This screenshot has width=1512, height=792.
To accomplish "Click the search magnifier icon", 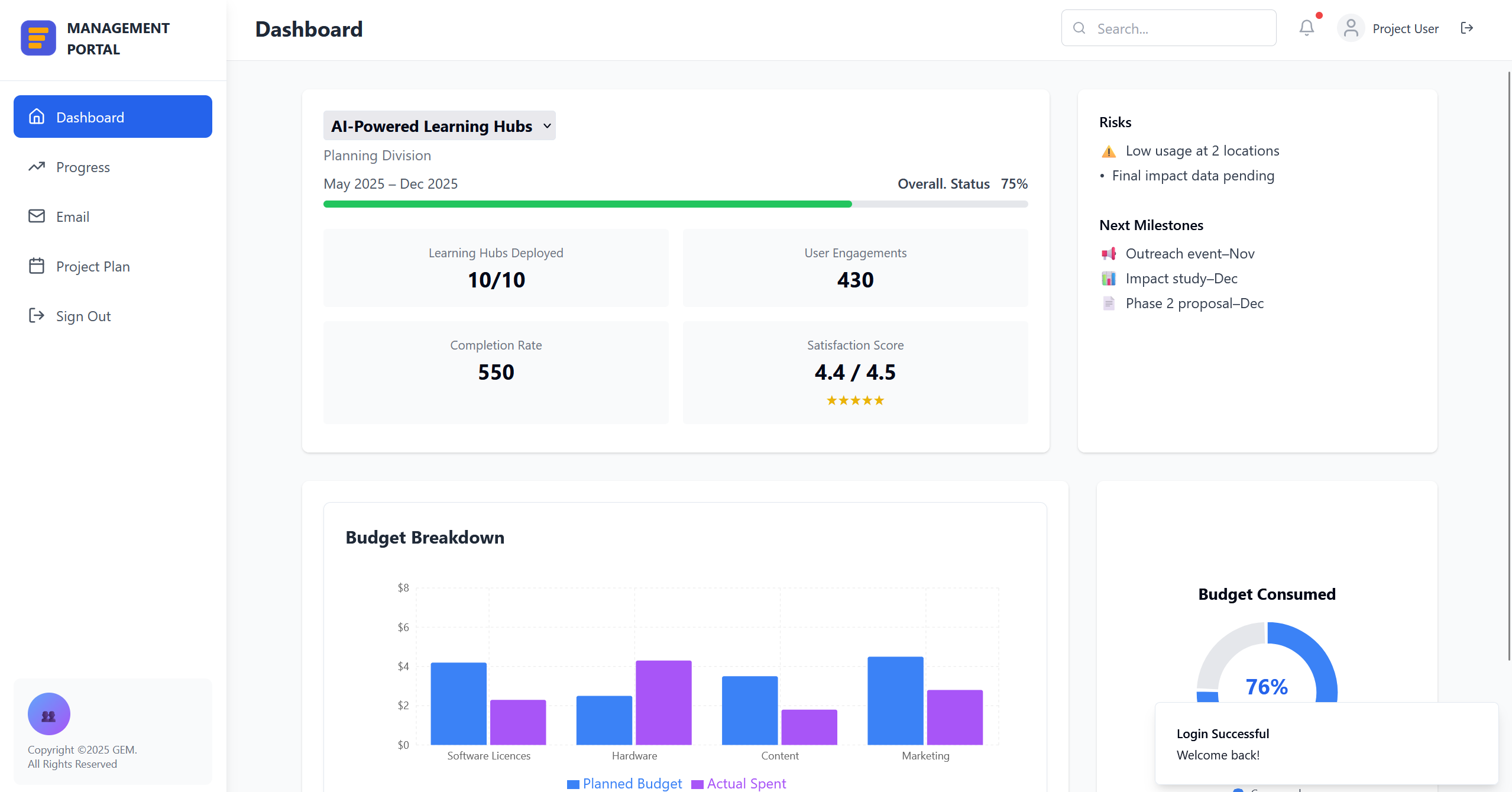I will click(x=1079, y=28).
